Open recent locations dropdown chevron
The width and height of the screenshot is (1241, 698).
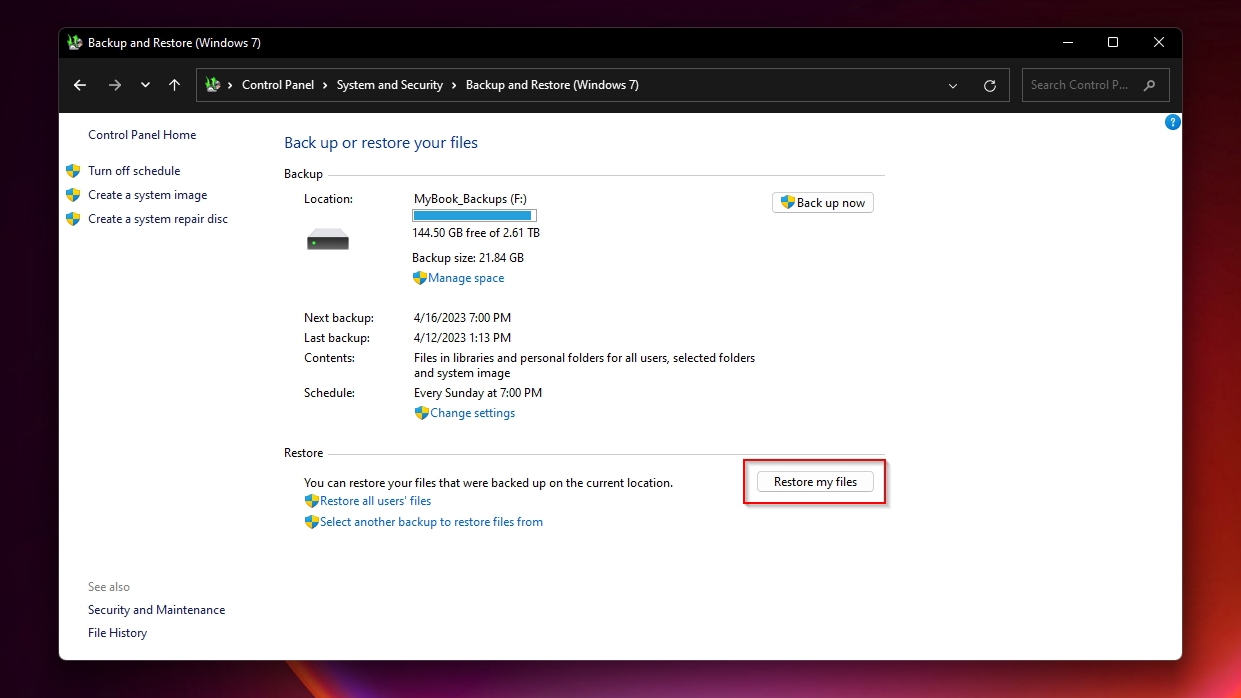pyautogui.click(x=146, y=86)
